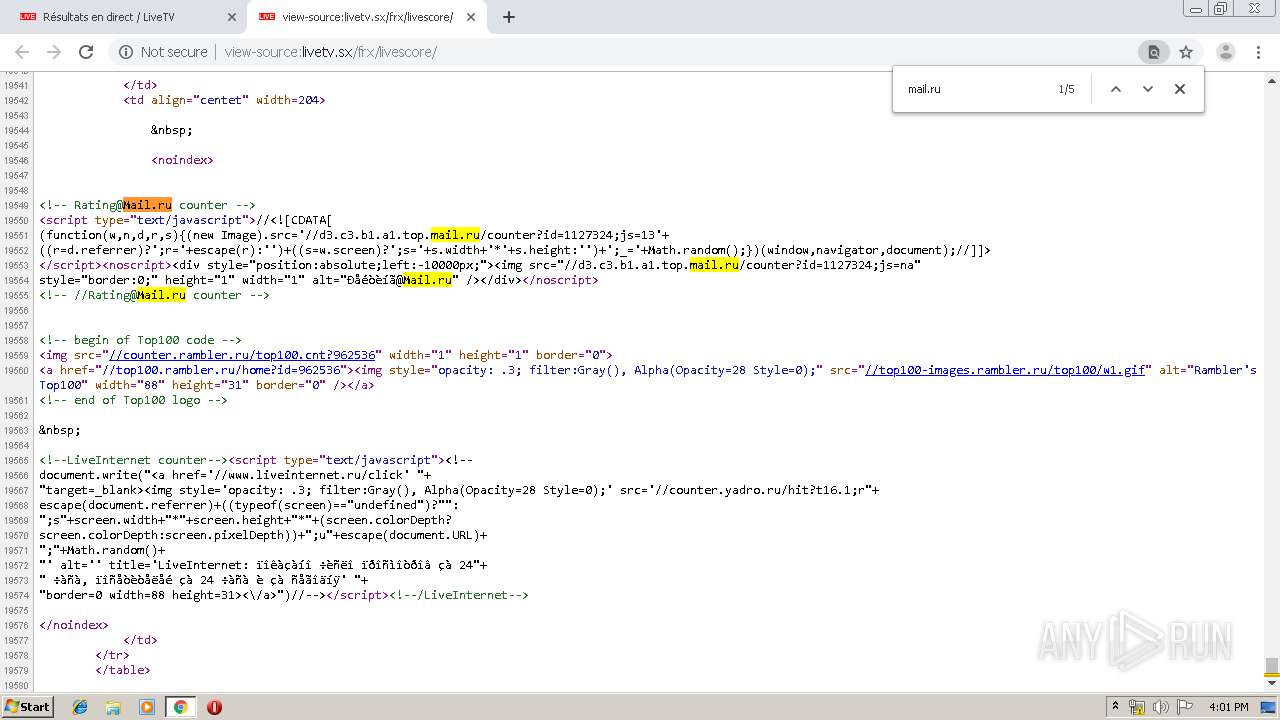The width and height of the screenshot is (1280, 720).
Task: Go forward to next page
Action: pyautogui.click(x=54, y=52)
